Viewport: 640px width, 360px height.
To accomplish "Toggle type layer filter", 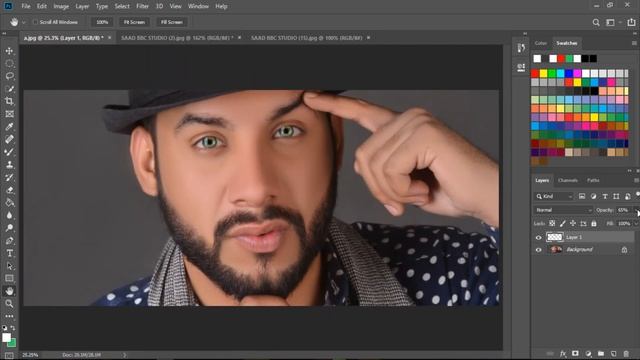I will 605,196.
